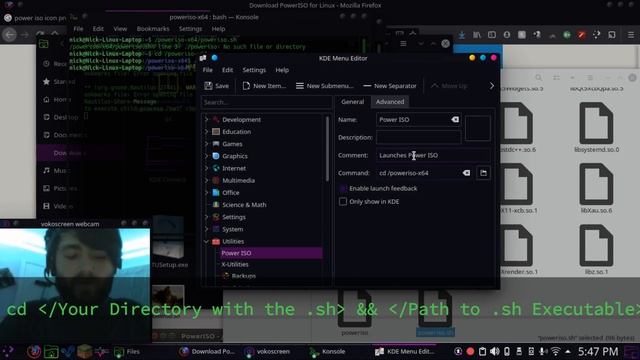Viewport: 640px width, 360px height.
Task: Open Firefox library icon
Action: click(477, 35)
